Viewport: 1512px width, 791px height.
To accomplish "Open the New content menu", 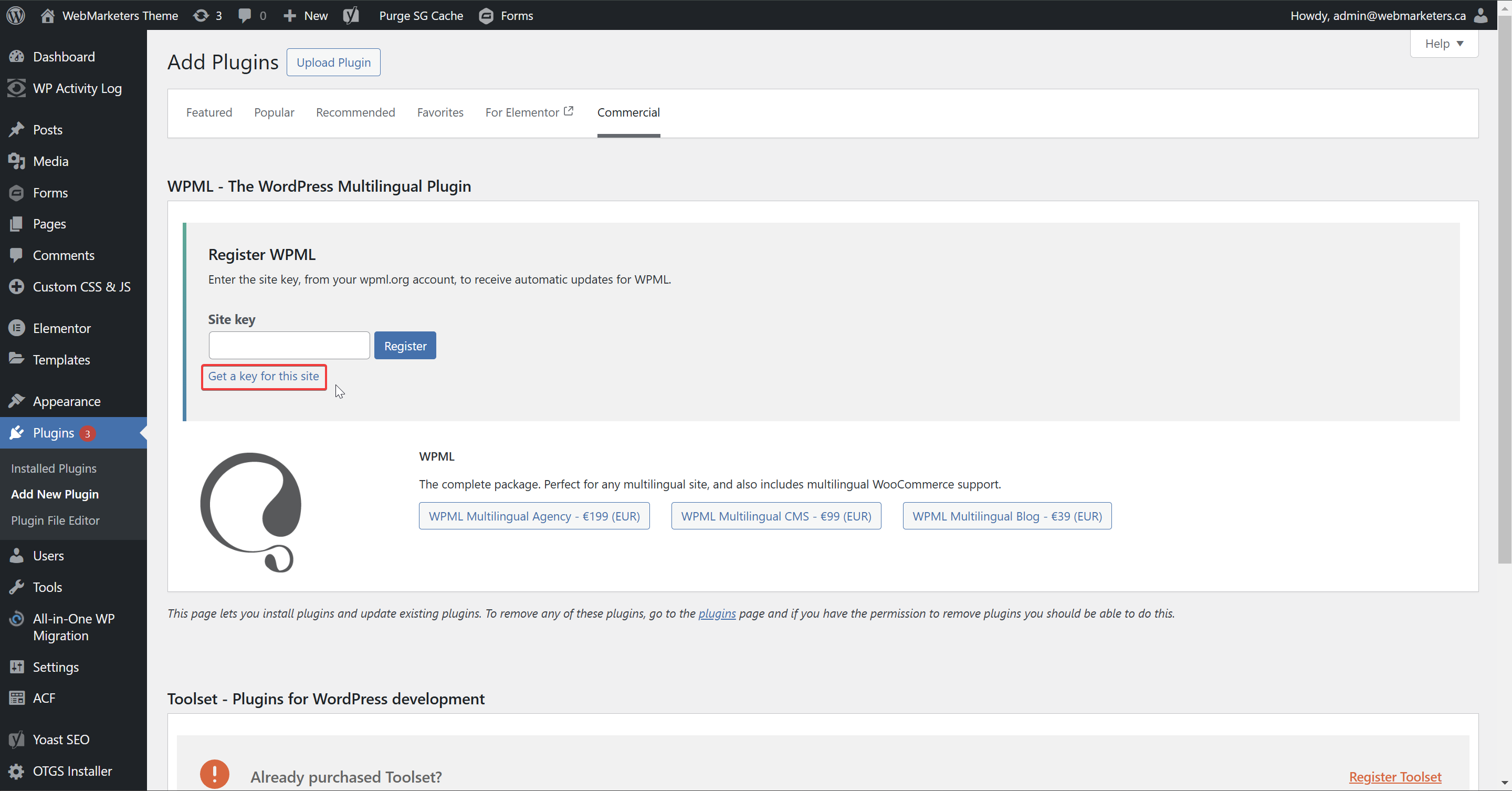I will [305, 15].
